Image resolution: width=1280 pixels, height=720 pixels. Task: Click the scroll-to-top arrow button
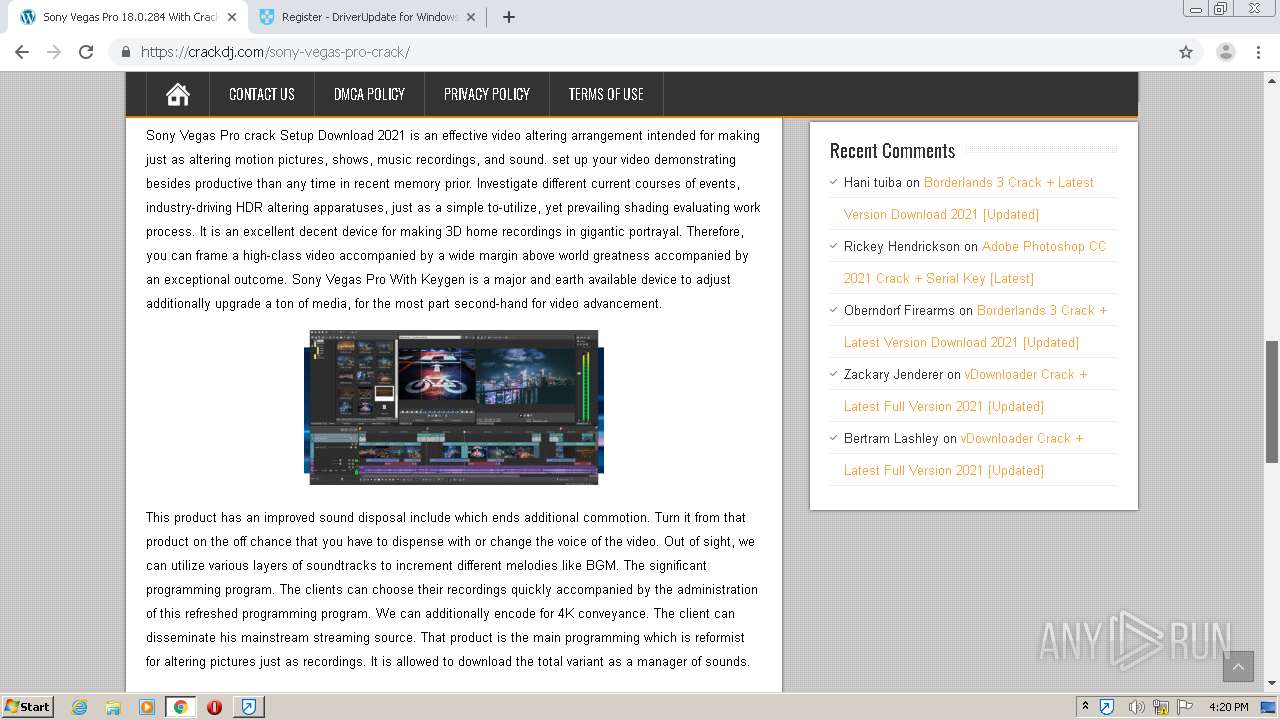1238,667
